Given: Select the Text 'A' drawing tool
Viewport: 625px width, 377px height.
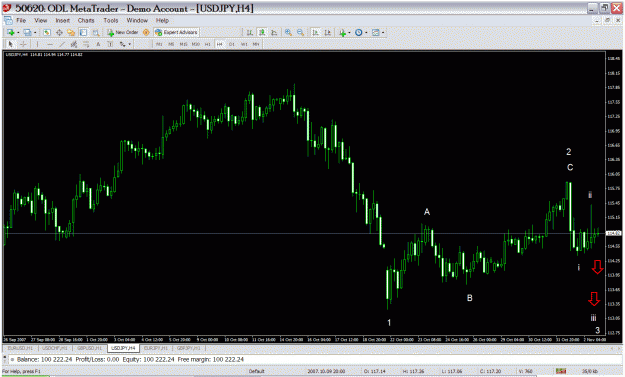Looking at the screenshot, I should [98, 44].
